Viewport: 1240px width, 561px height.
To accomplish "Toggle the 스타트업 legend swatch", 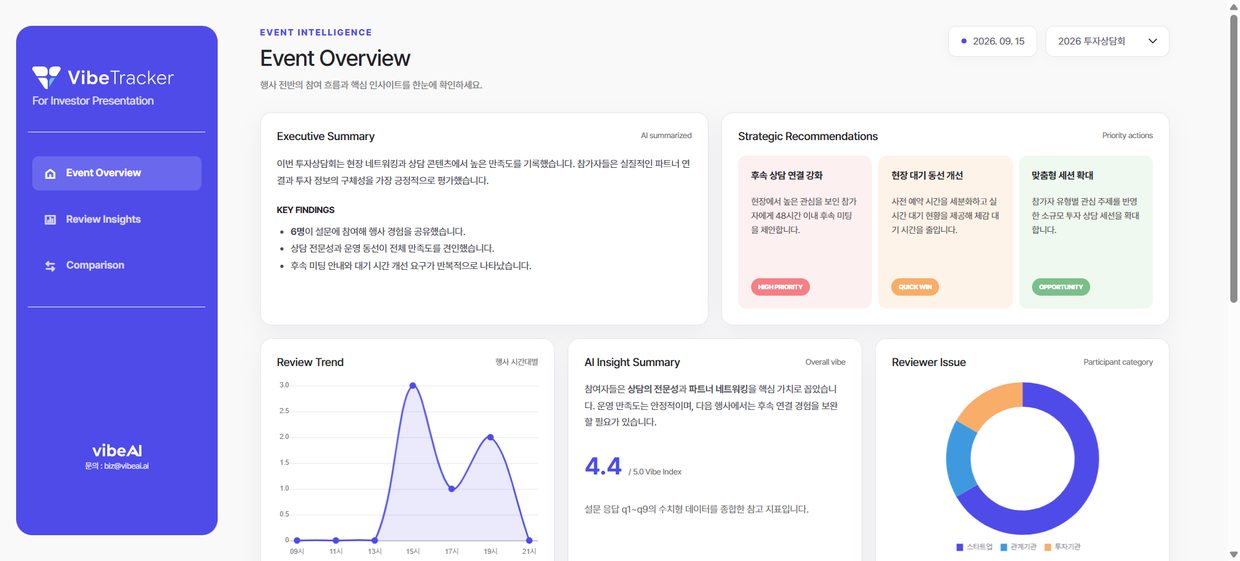I will 961,547.
